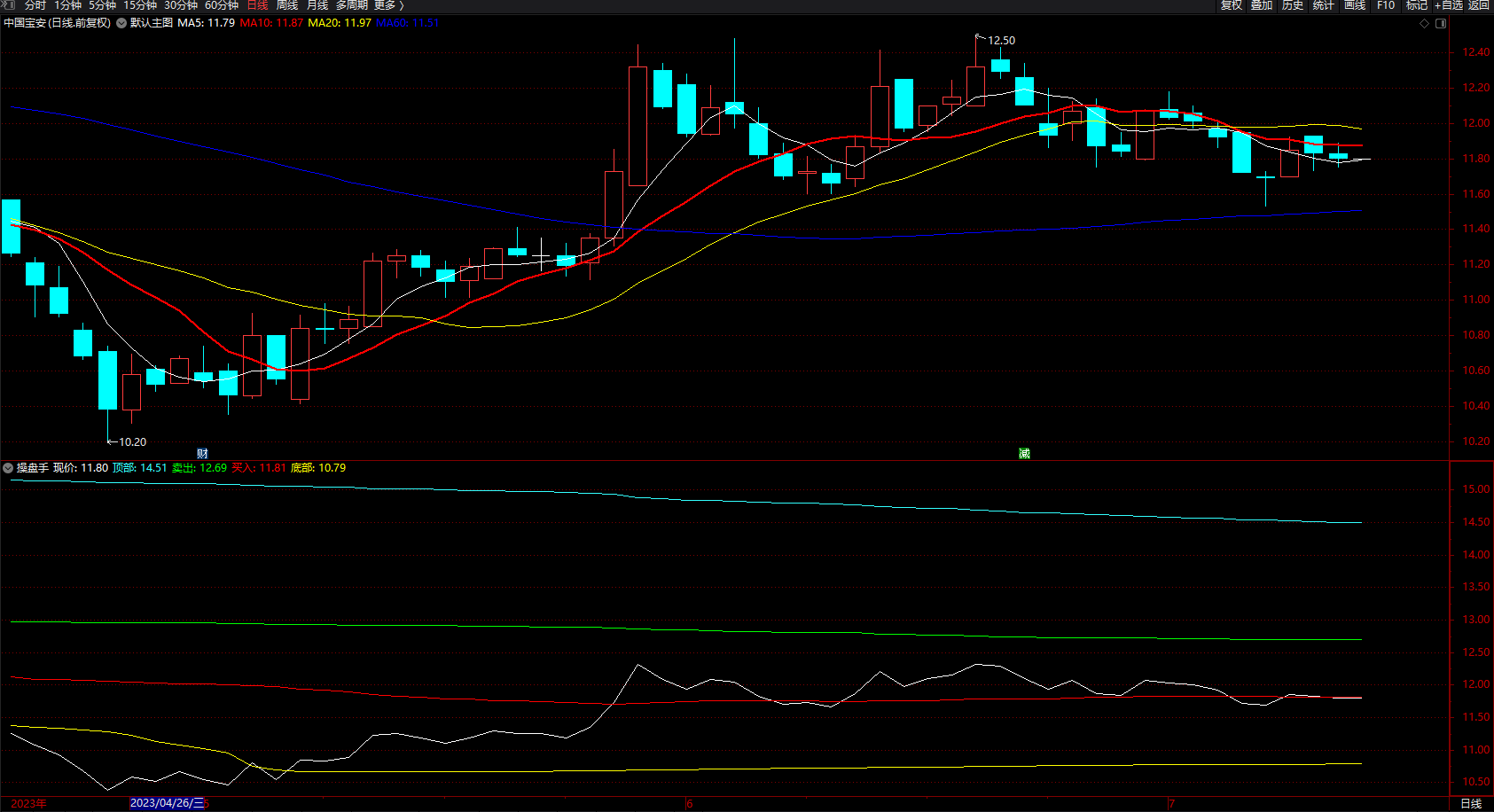
Task: Click the 买入: 11.81 readout
Action: coord(259,468)
